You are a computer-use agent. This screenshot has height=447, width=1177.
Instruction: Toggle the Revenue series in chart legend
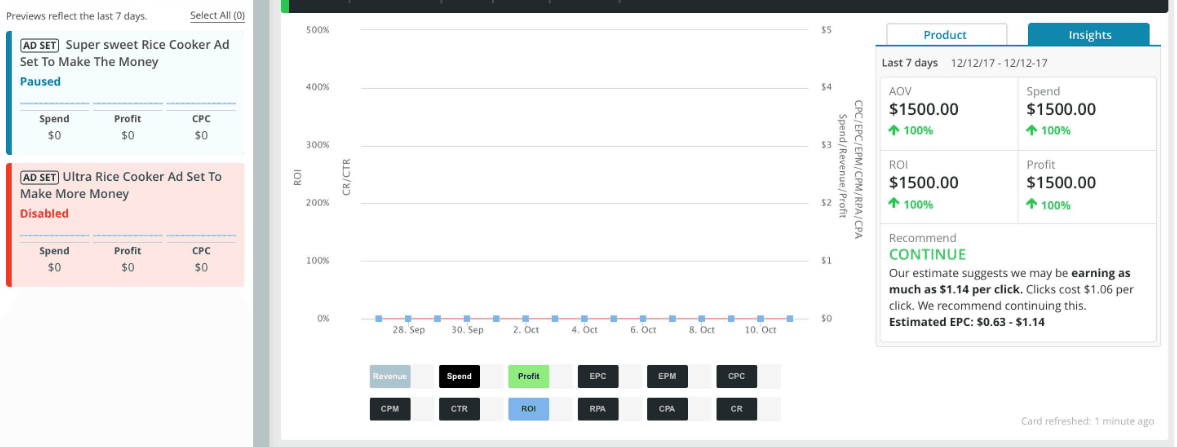point(390,376)
